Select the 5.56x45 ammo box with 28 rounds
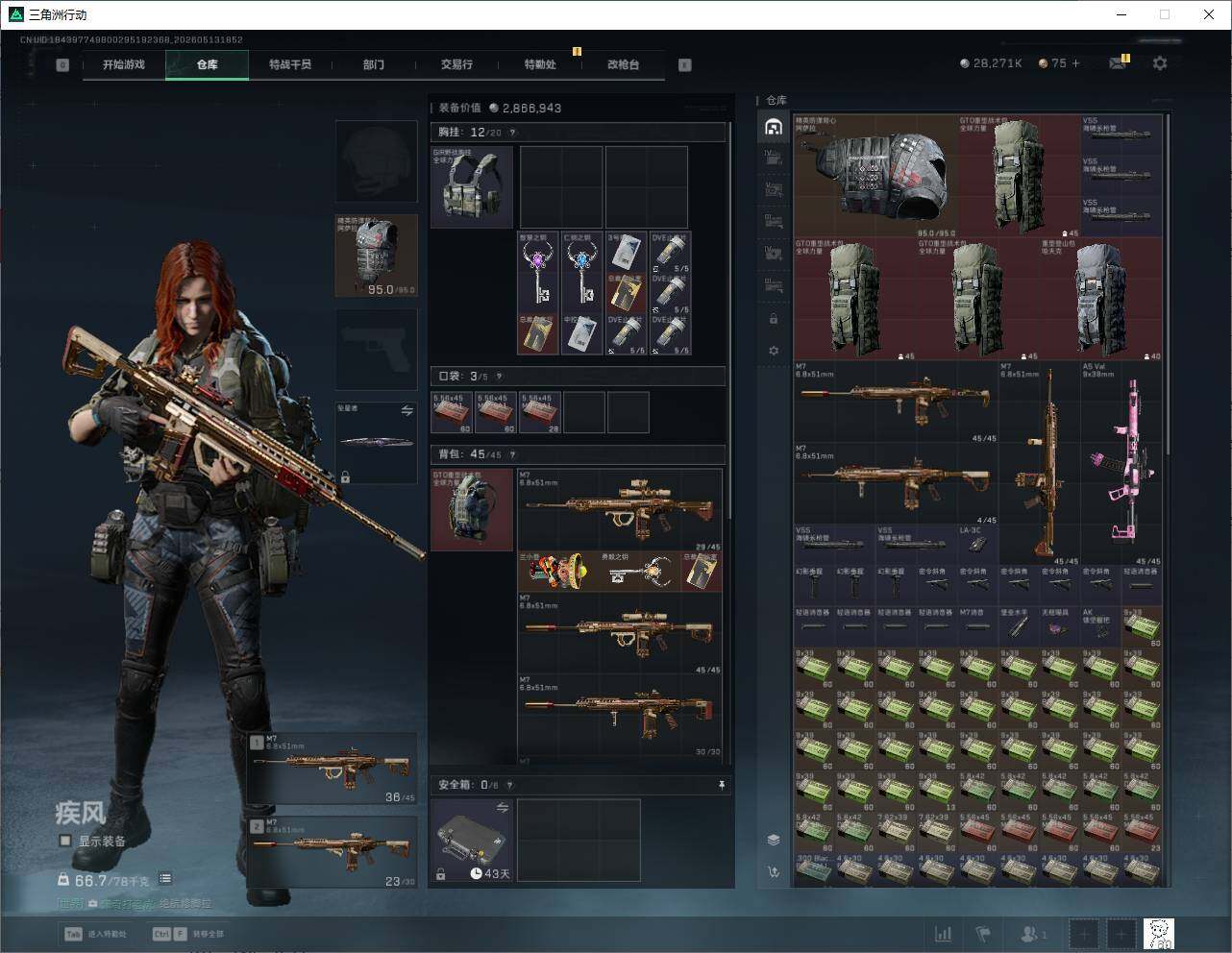This screenshot has width=1232, height=953. click(541, 412)
